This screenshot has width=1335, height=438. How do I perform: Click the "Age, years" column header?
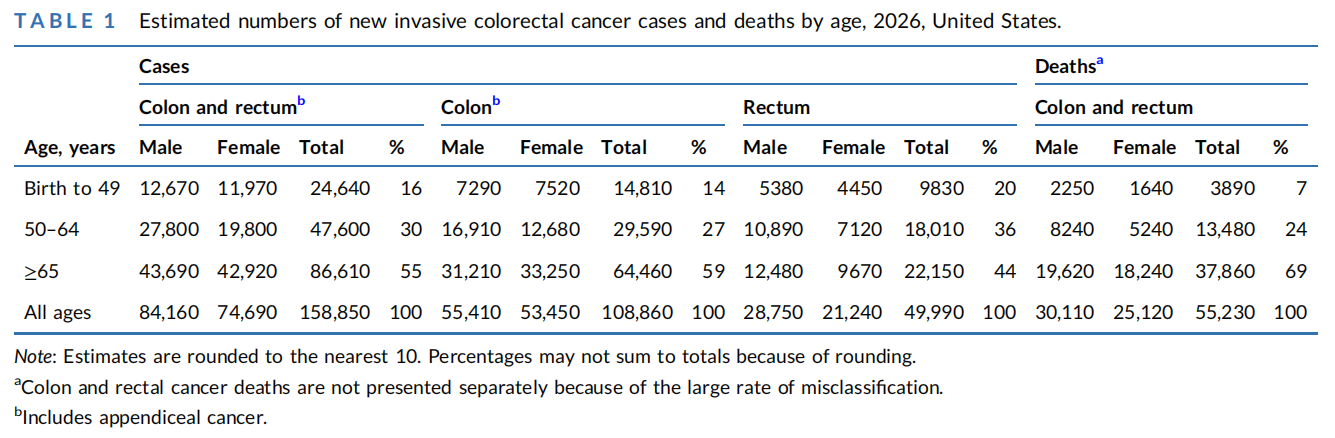(x=69, y=147)
